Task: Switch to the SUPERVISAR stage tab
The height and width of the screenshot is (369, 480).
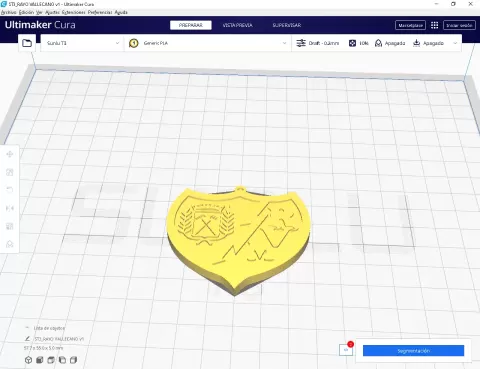Action: 287,25
